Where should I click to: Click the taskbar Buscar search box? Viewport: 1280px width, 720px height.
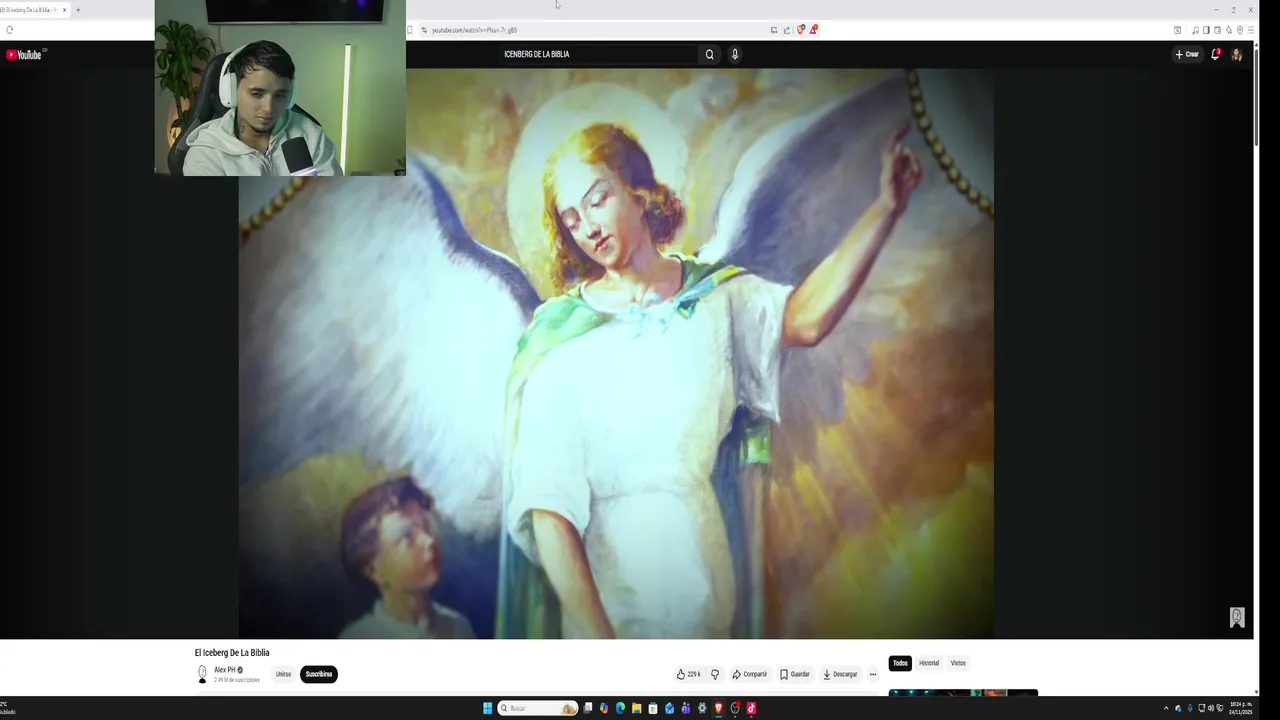click(x=538, y=708)
